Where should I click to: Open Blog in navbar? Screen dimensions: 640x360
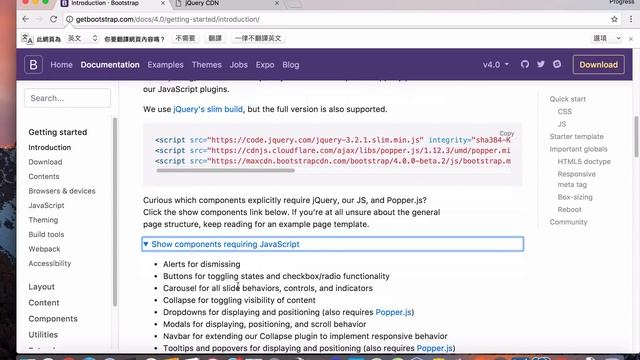point(291,64)
